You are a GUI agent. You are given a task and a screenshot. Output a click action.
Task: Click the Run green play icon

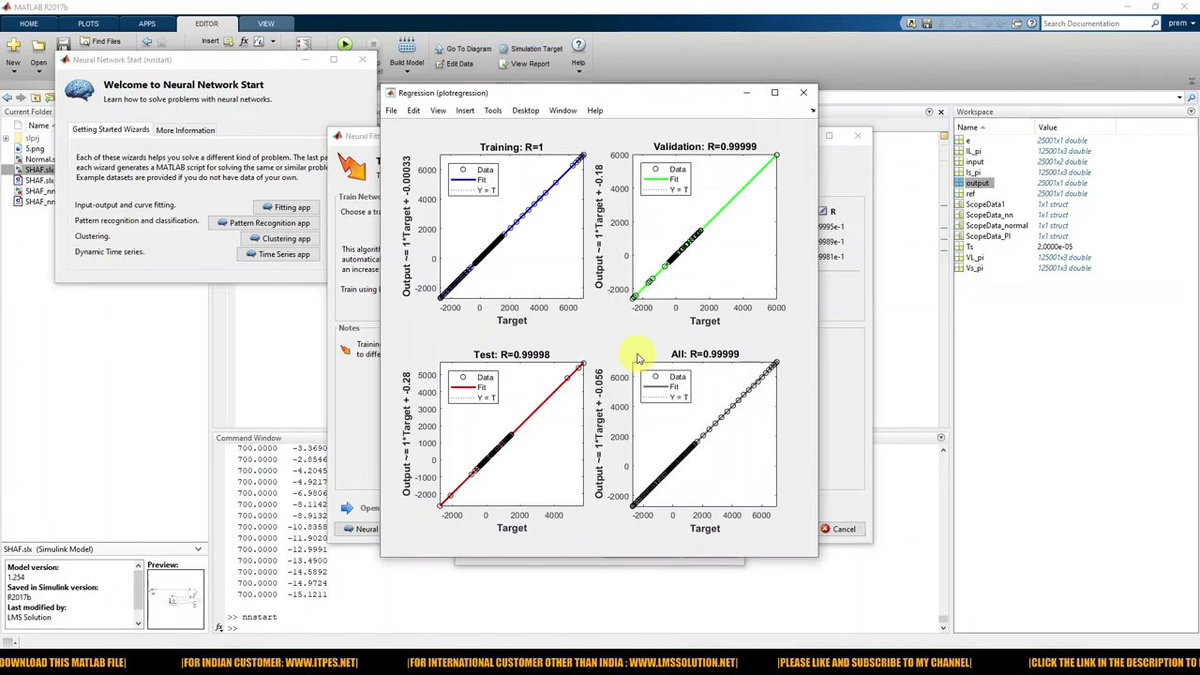click(345, 44)
